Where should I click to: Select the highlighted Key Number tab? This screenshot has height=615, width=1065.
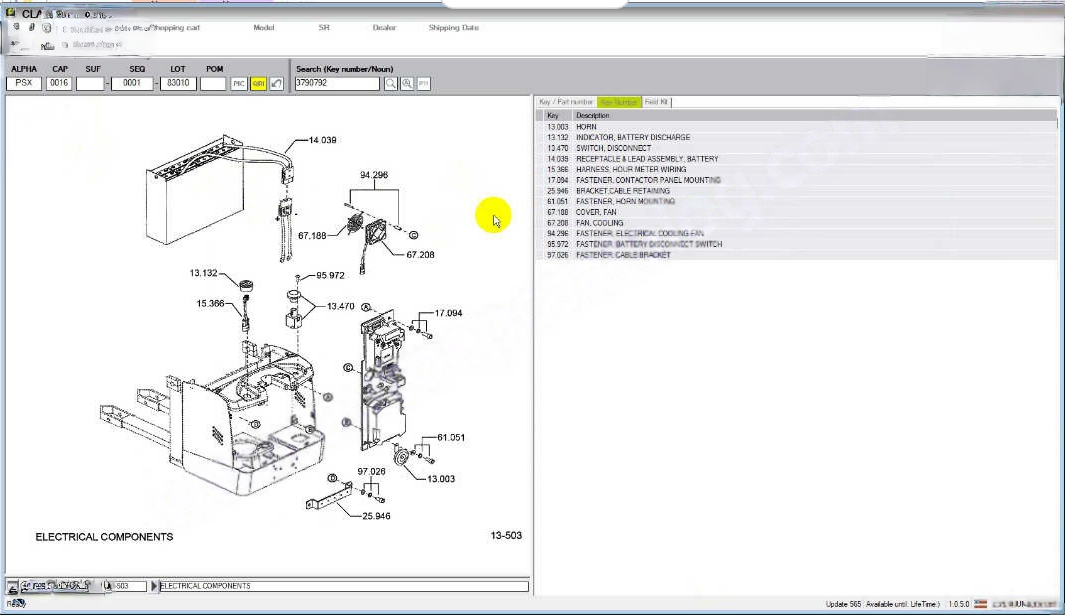(618, 102)
